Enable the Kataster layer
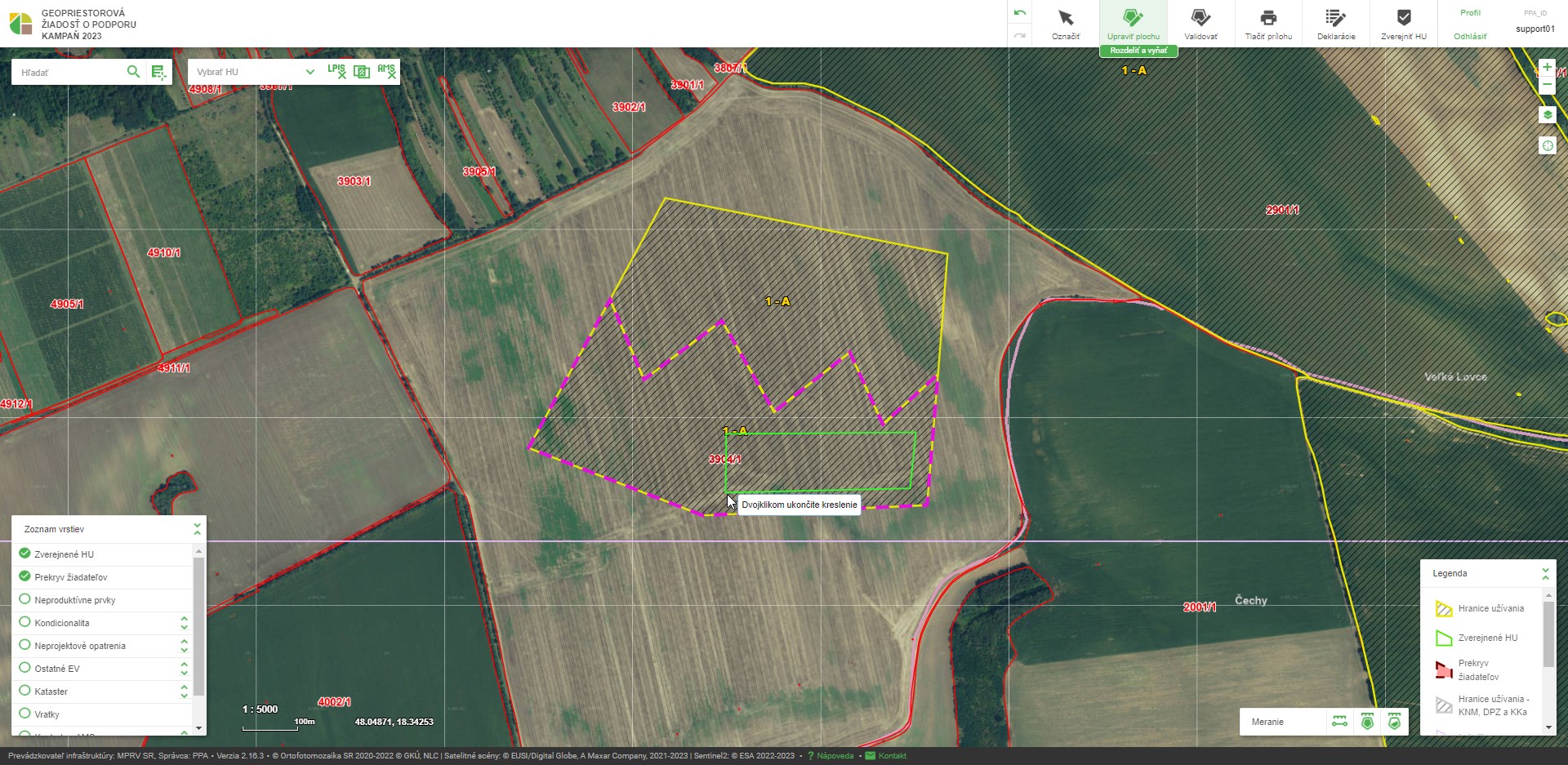Image resolution: width=1568 pixels, height=765 pixels. [24, 691]
